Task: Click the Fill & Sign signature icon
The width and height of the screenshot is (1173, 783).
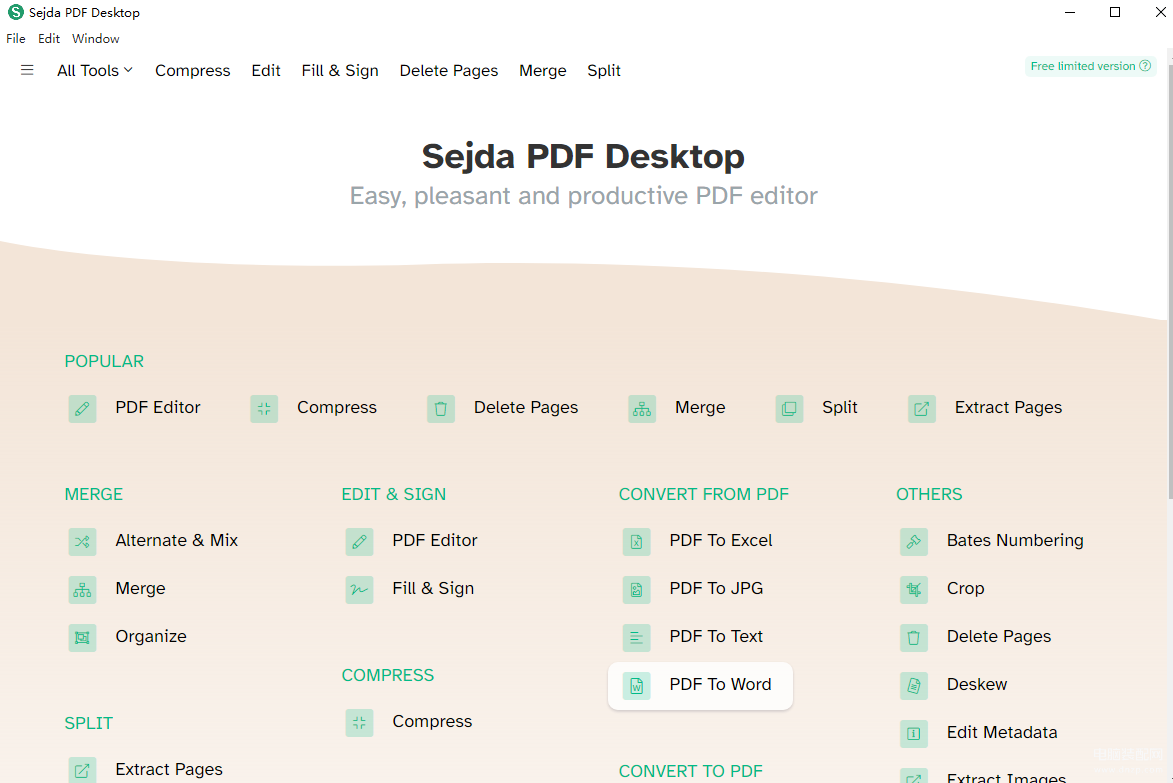Action: coord(359,590)
